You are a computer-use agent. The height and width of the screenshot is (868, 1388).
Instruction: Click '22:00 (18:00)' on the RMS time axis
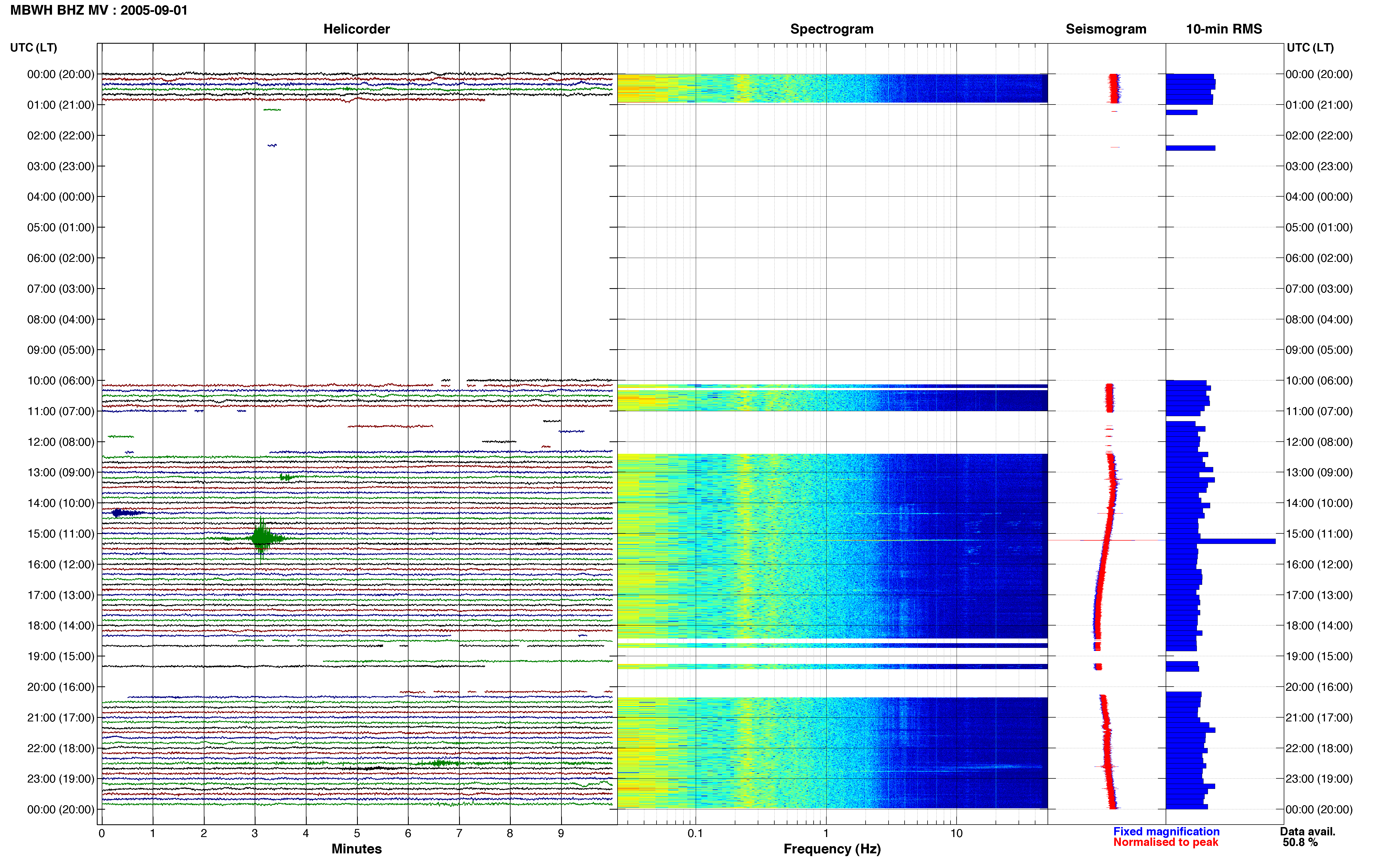point(1319,748)
